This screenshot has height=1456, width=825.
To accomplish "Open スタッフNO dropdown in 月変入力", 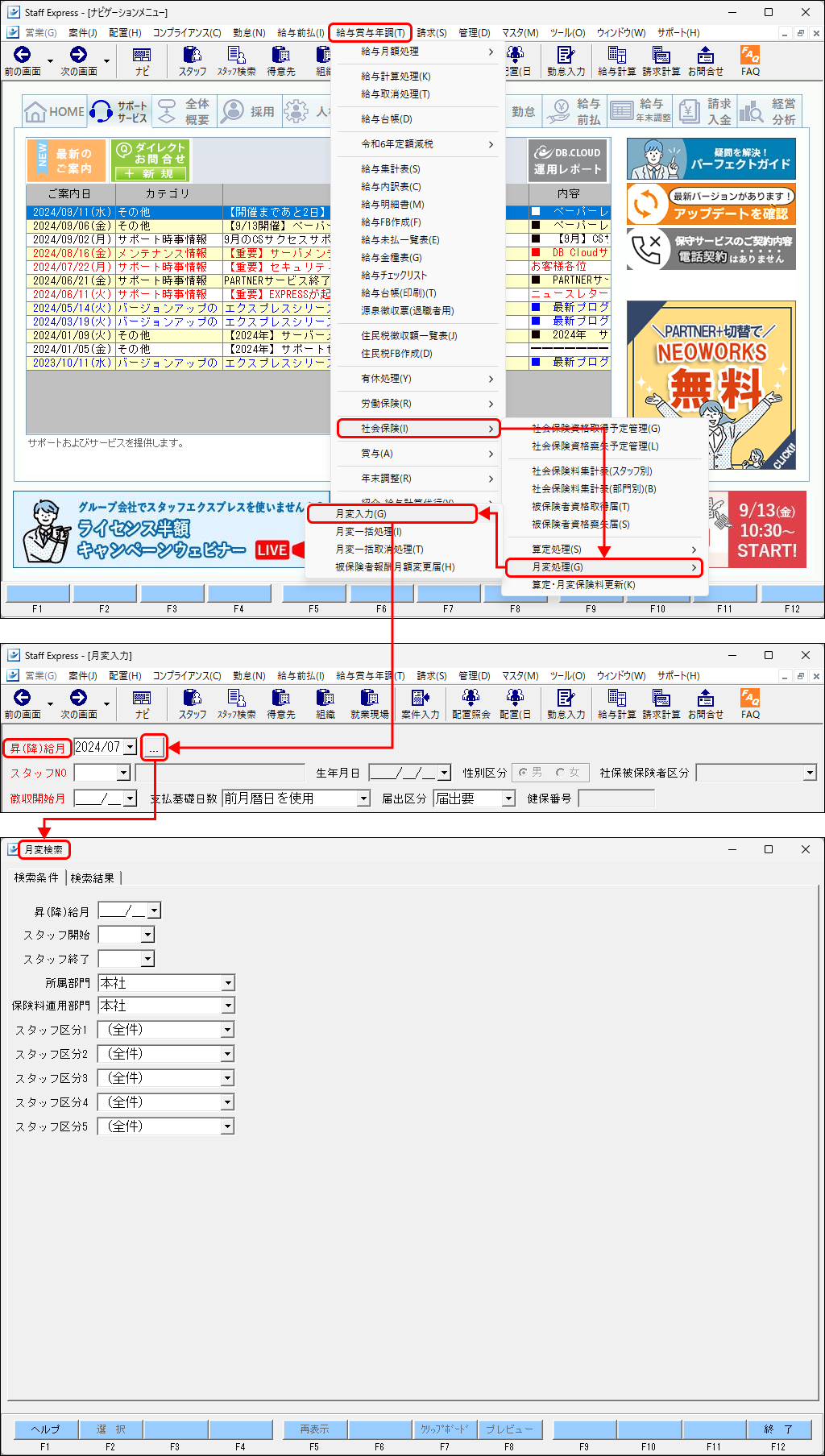I will pyautogui.click(x=123, y=773).
